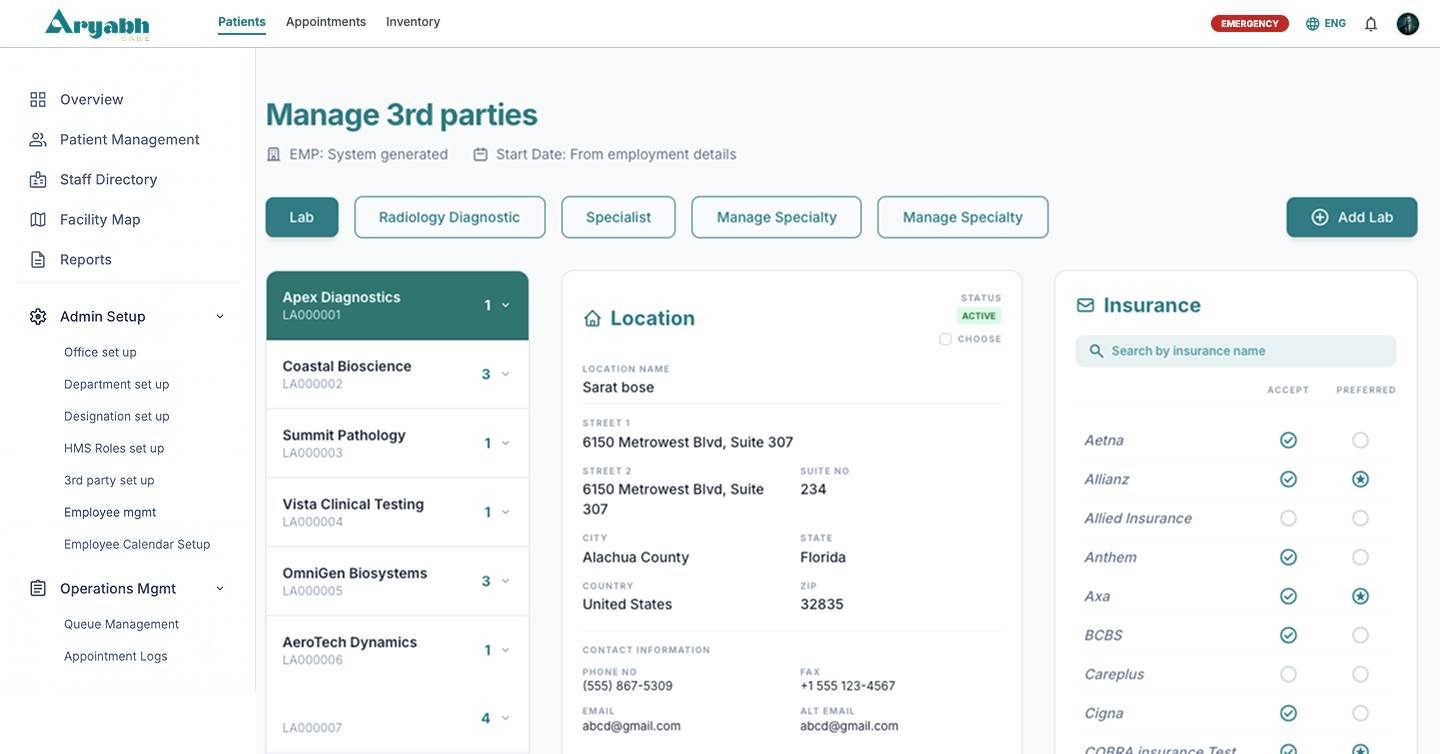1440x754 pixels.
Task: Open the Appointments top tab
Action: click(326, 22)
